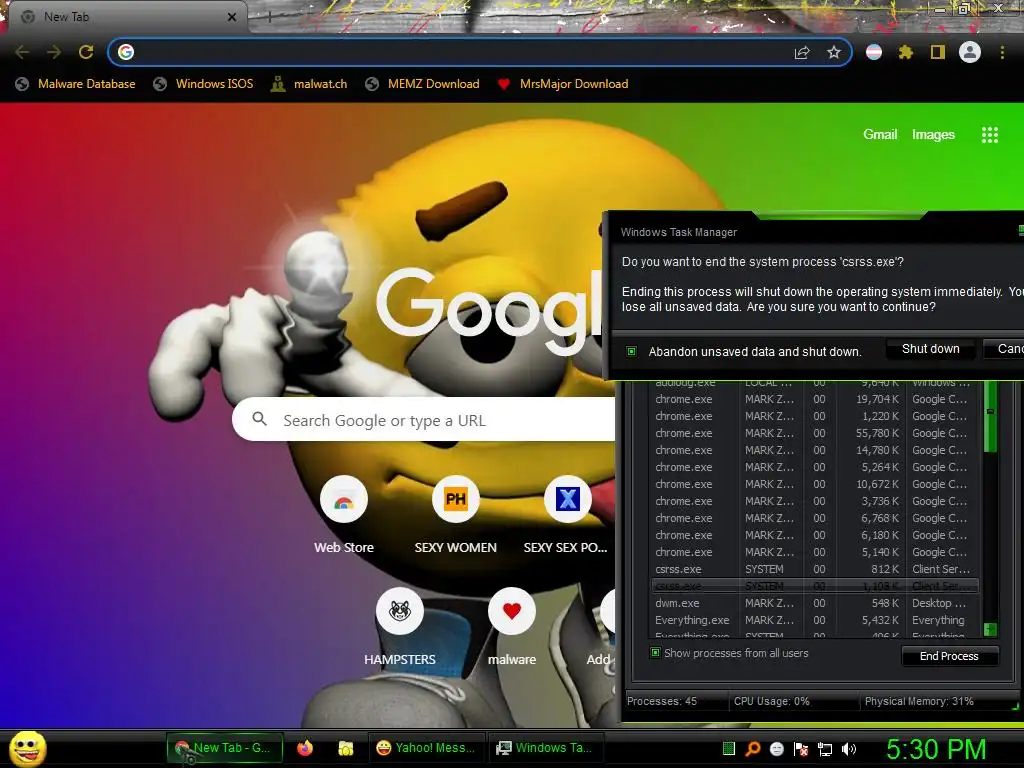Select chrome.exe row using 14,780 K
The width and height of the screenshot is (1024, 768).
pos(814,450)
